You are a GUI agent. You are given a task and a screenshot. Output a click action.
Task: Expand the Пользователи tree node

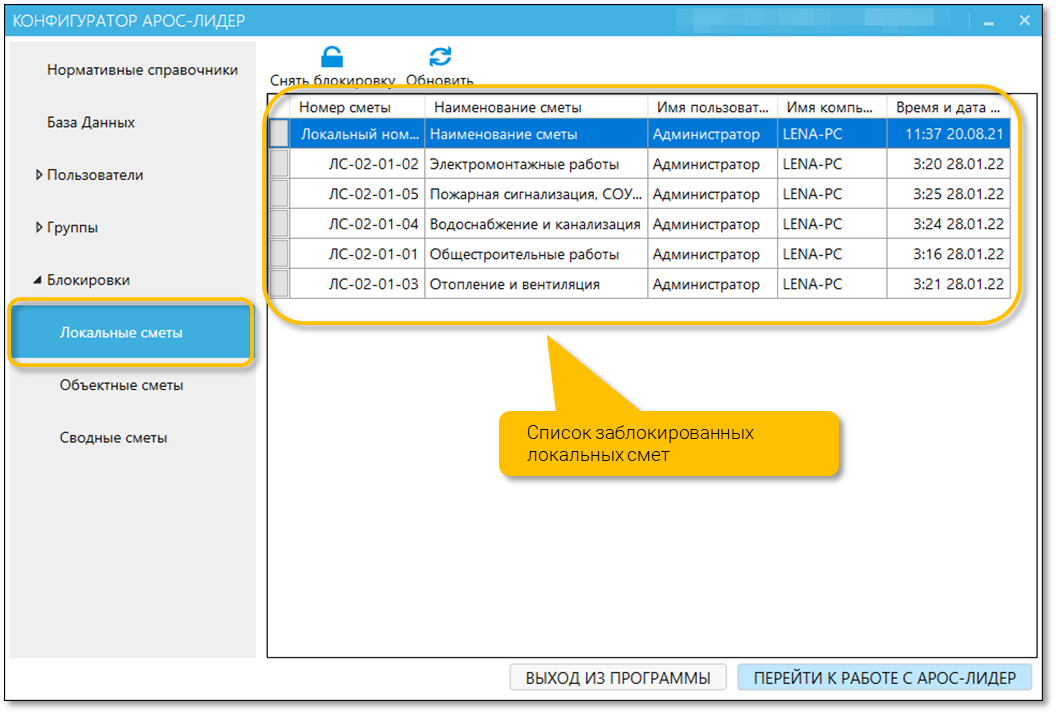coord(39,175)
